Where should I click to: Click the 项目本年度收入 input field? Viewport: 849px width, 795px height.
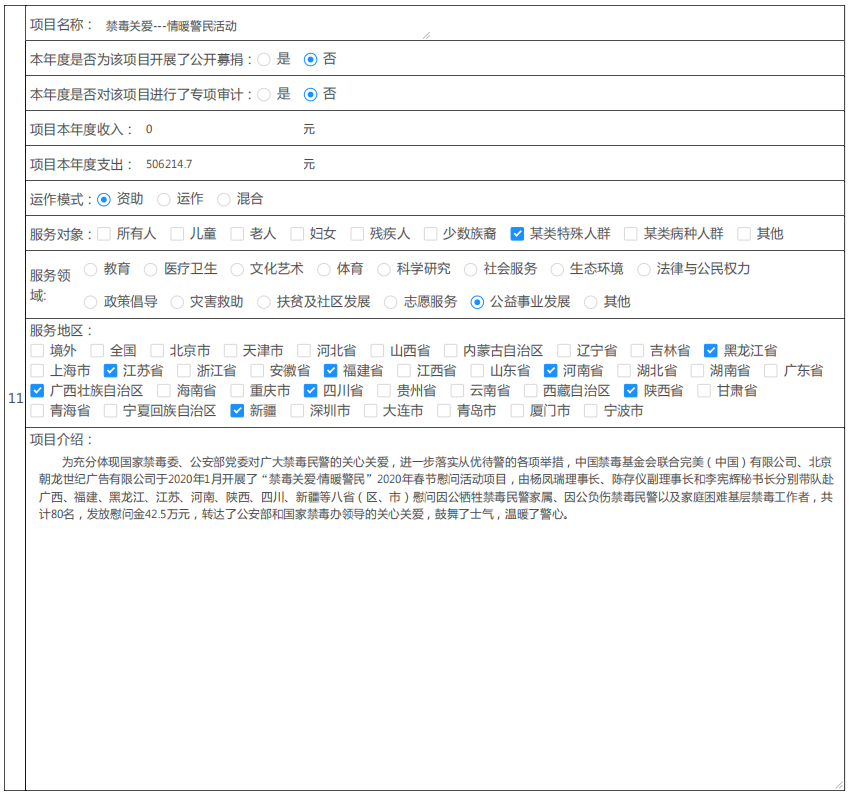click(220, 130)
